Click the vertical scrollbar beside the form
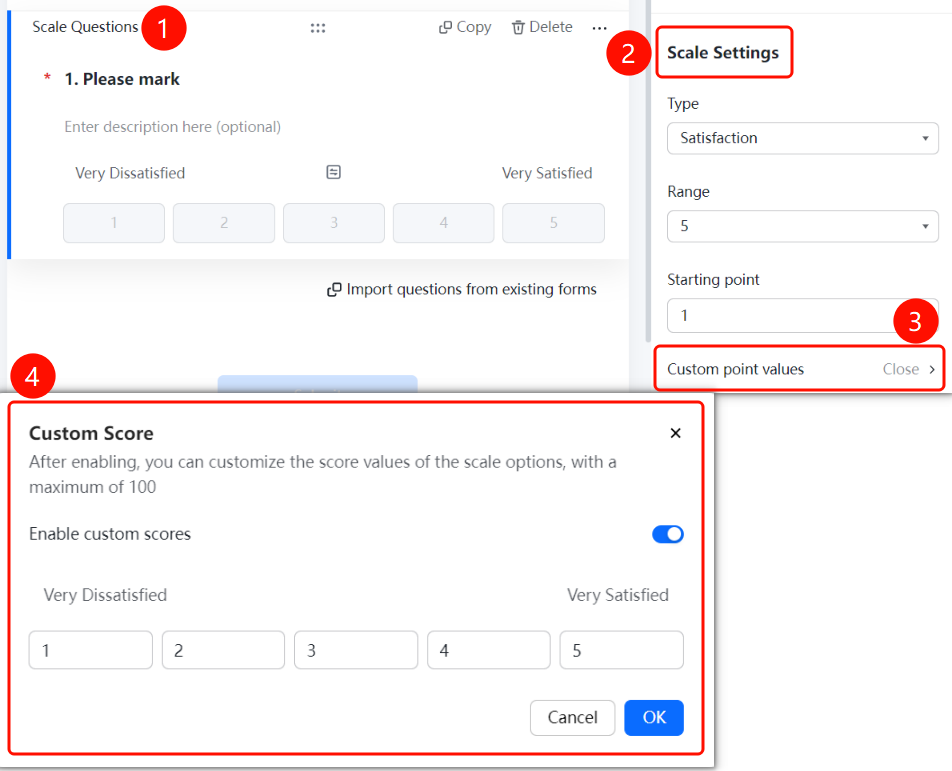The height and width of the screenshot is (771, 952). point(648,171)
